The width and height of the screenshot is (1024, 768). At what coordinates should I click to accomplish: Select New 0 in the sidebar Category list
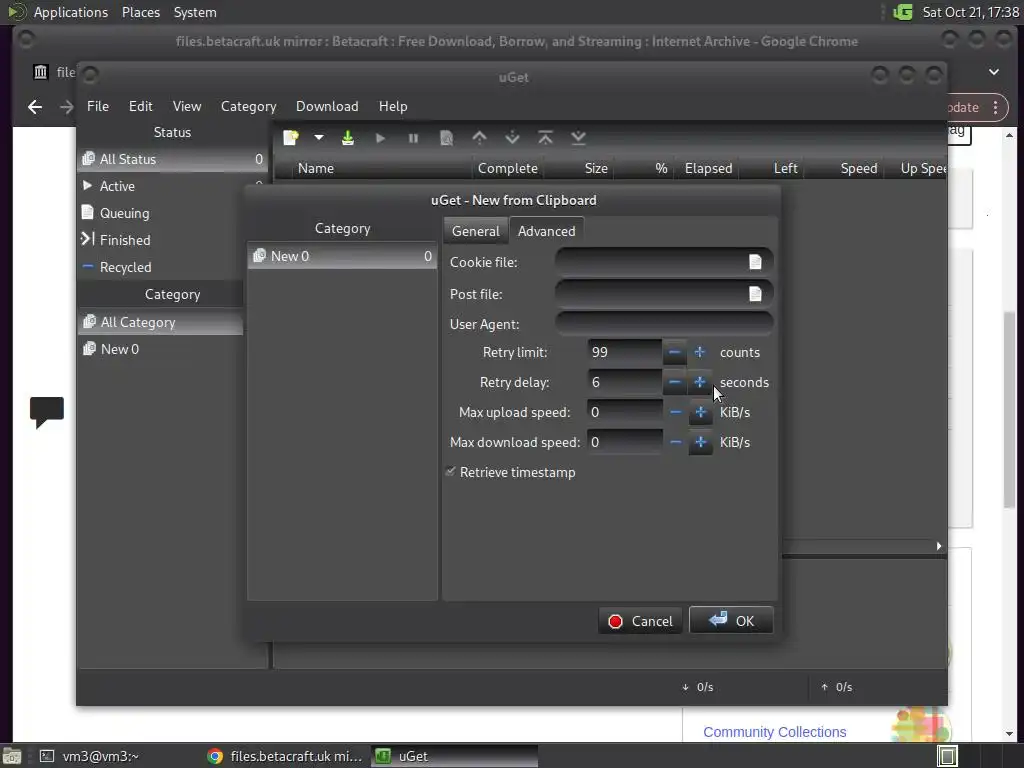160,349
